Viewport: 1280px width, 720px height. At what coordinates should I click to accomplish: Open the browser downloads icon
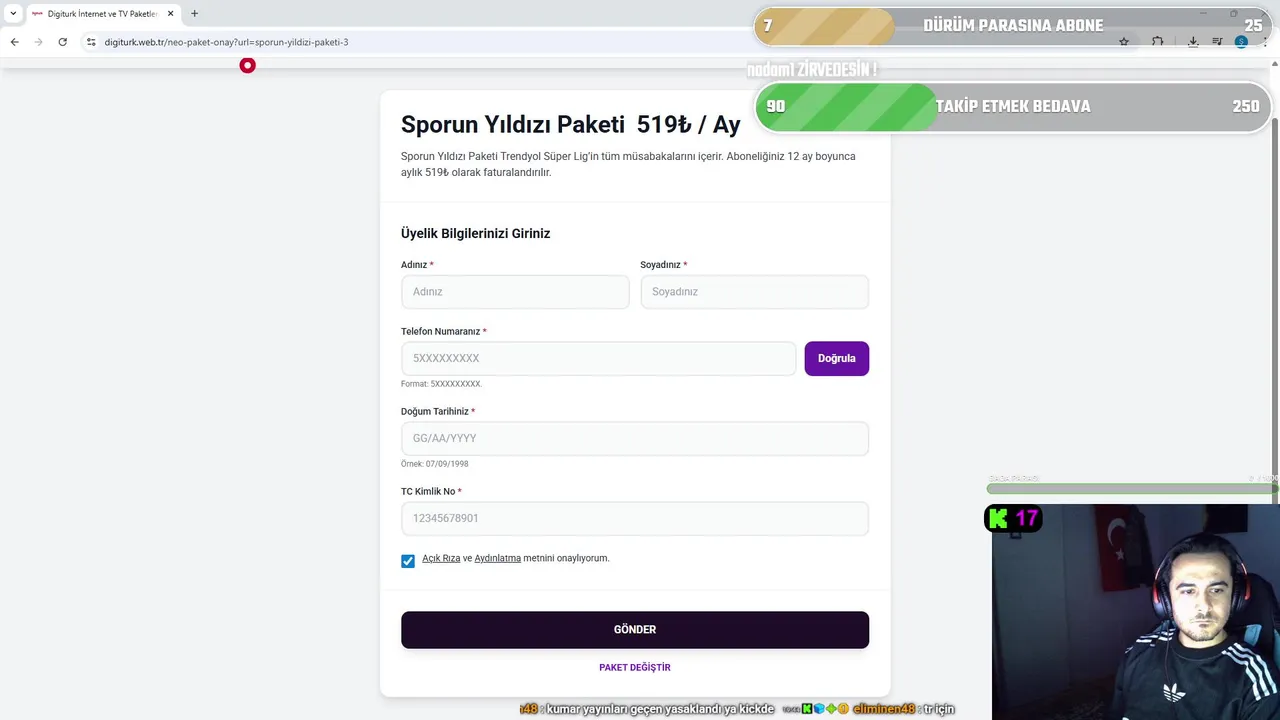pyautogui.click(x=1193, y=42)
